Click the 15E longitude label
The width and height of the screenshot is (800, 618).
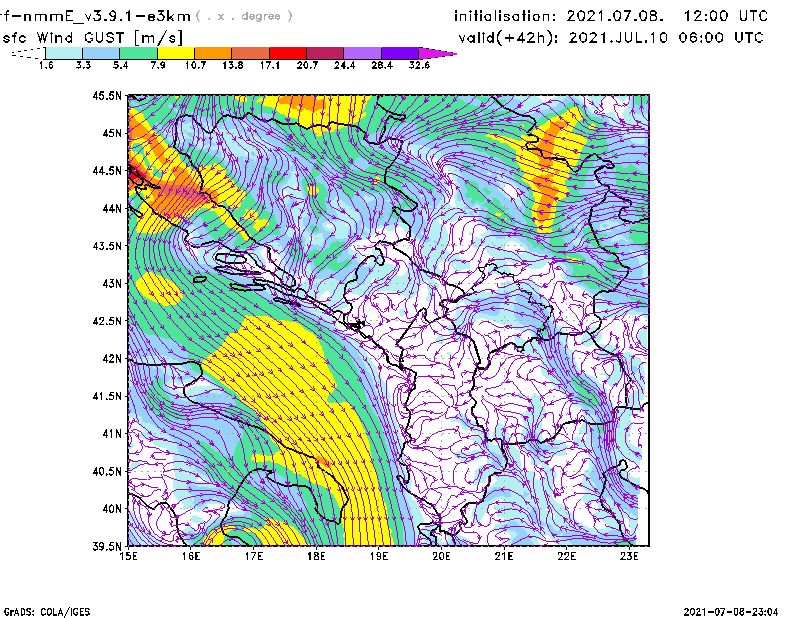(x=128, y=556)
